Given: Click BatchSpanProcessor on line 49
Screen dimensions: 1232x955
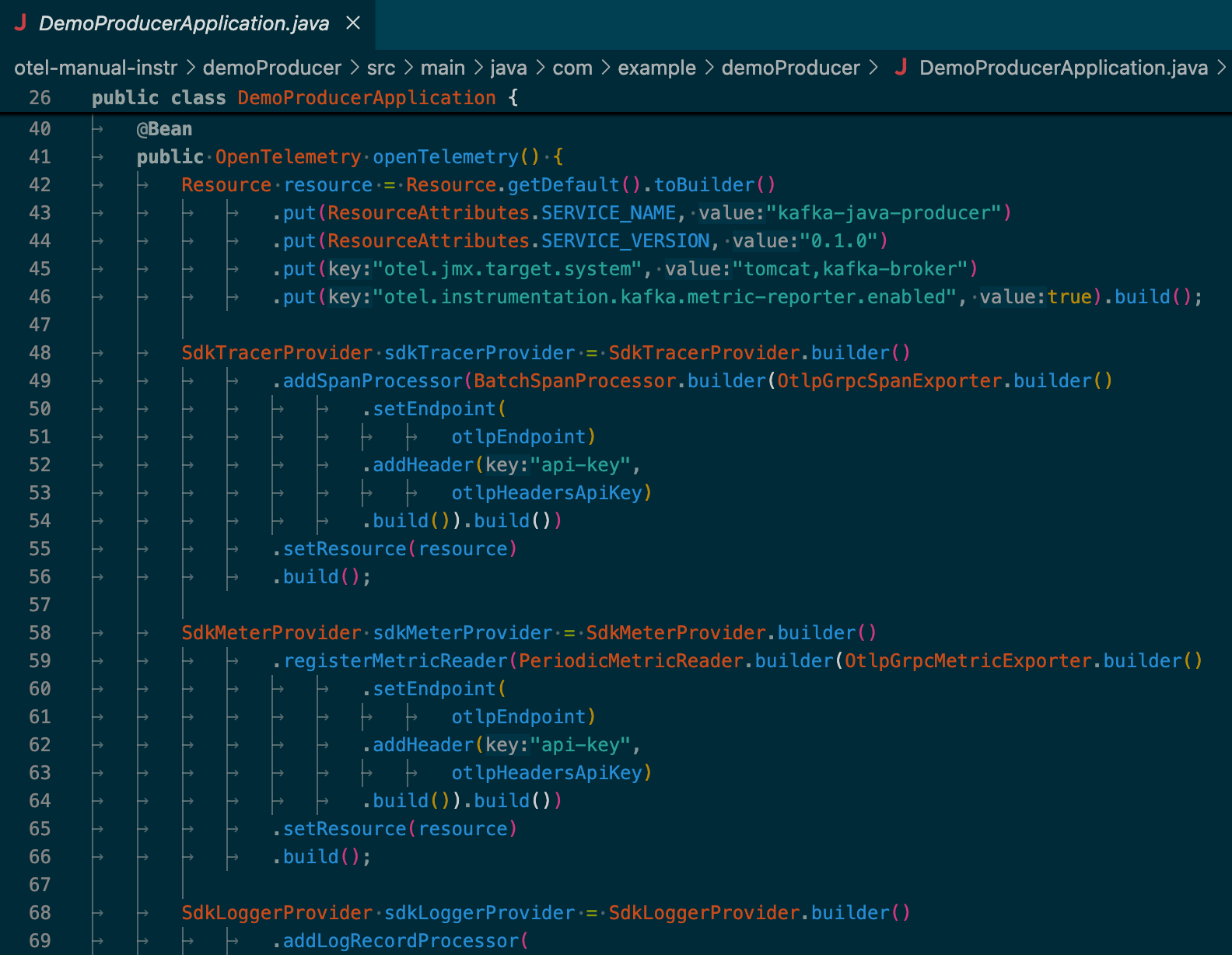Looking at the screenshot, I should pyautogui.click(x=575, y=381).
